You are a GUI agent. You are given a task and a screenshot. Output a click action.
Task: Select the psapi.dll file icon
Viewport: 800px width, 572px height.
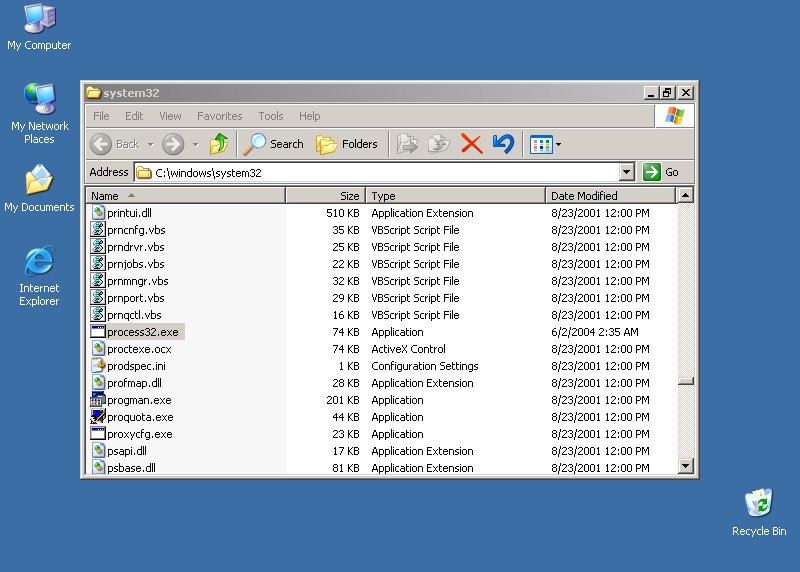[x=98, y=451]
